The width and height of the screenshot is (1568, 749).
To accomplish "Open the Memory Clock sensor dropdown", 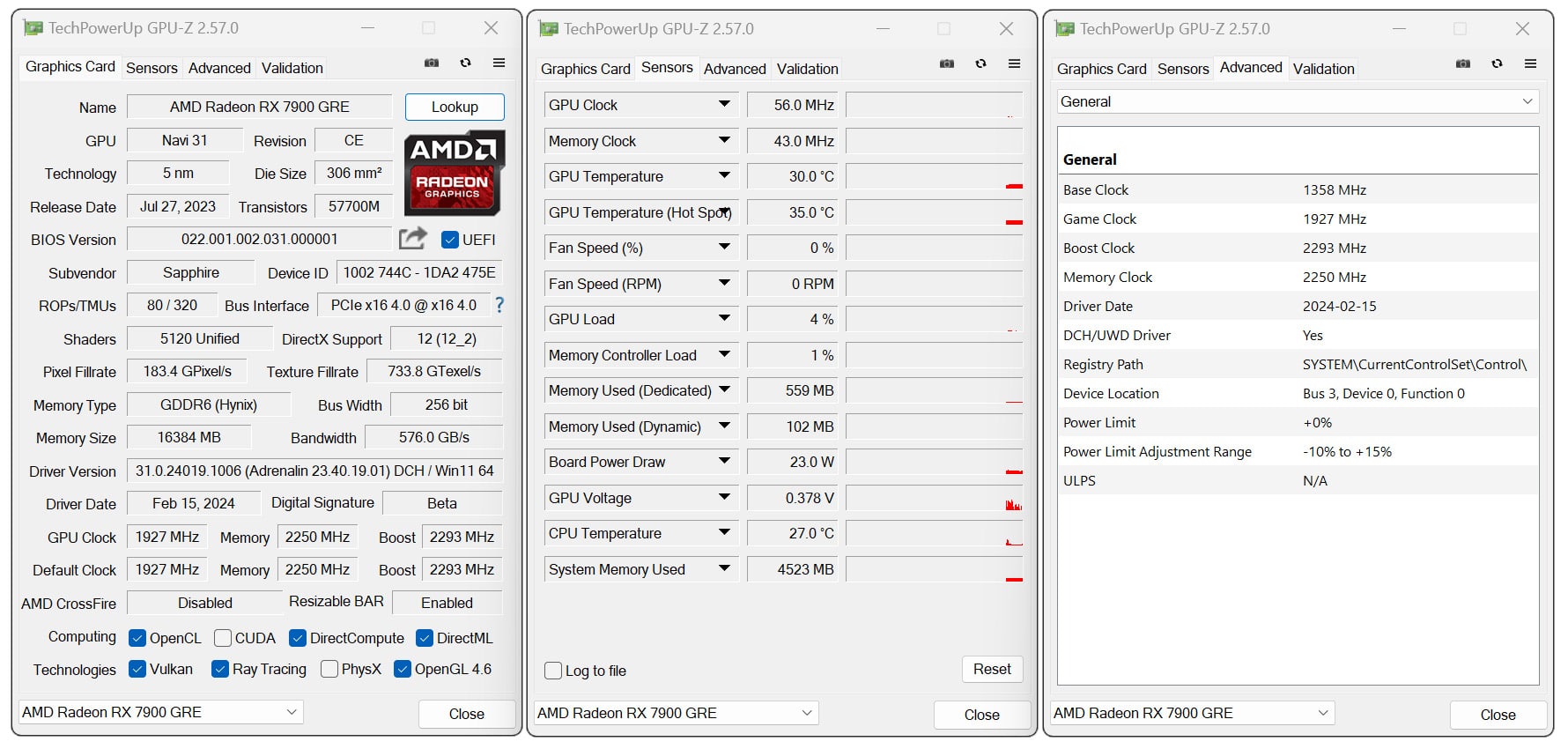I will 724,140.
